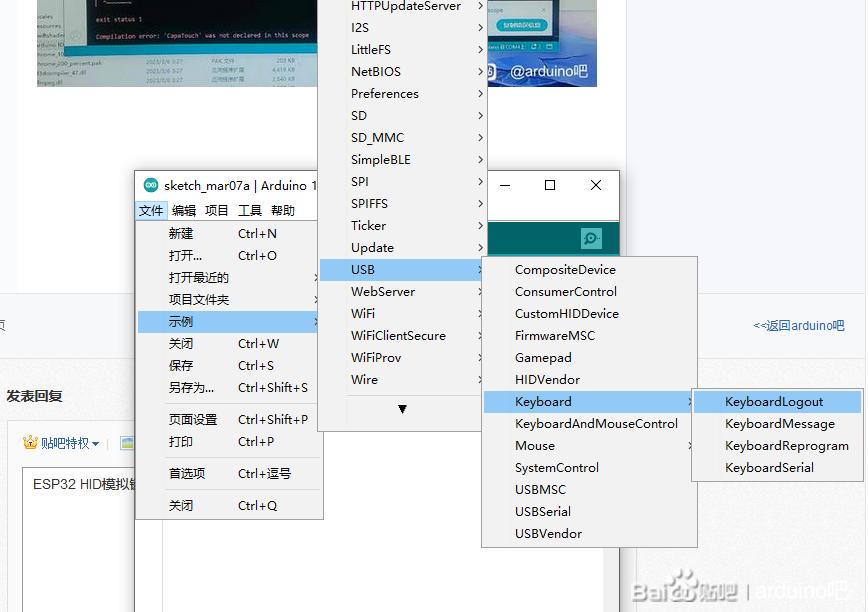Expand the SPI examples
This screenshot has height=612, width=868.
click(x=403, y=182)
